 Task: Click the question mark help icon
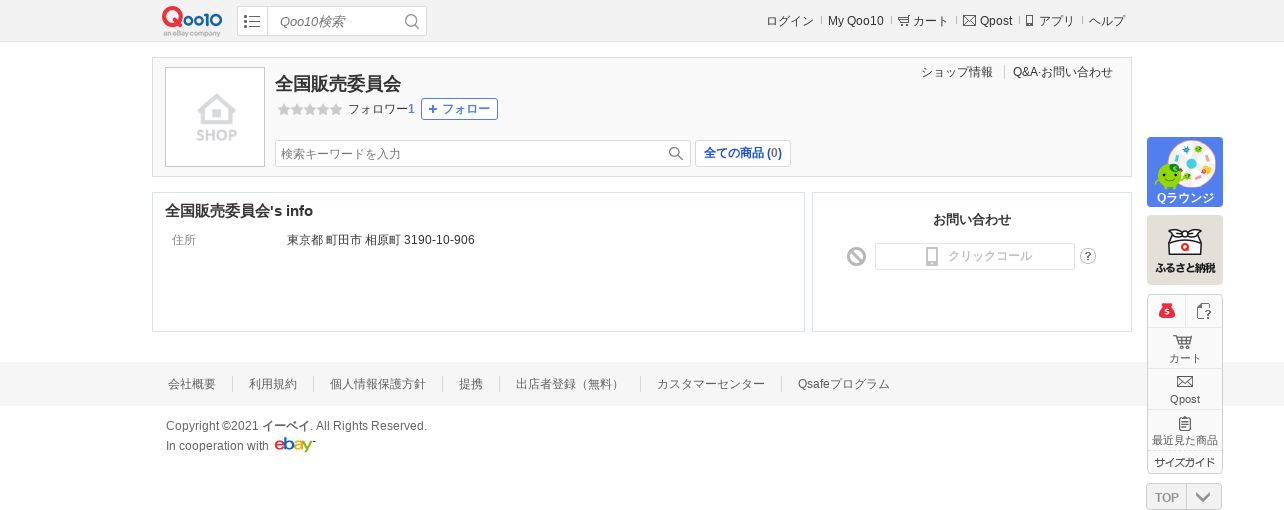(x=1088, y=256)
